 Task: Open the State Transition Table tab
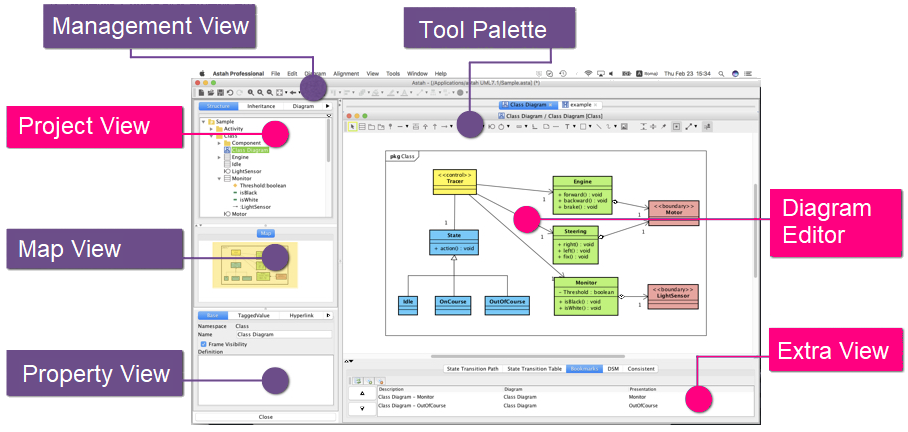point(534,369)
